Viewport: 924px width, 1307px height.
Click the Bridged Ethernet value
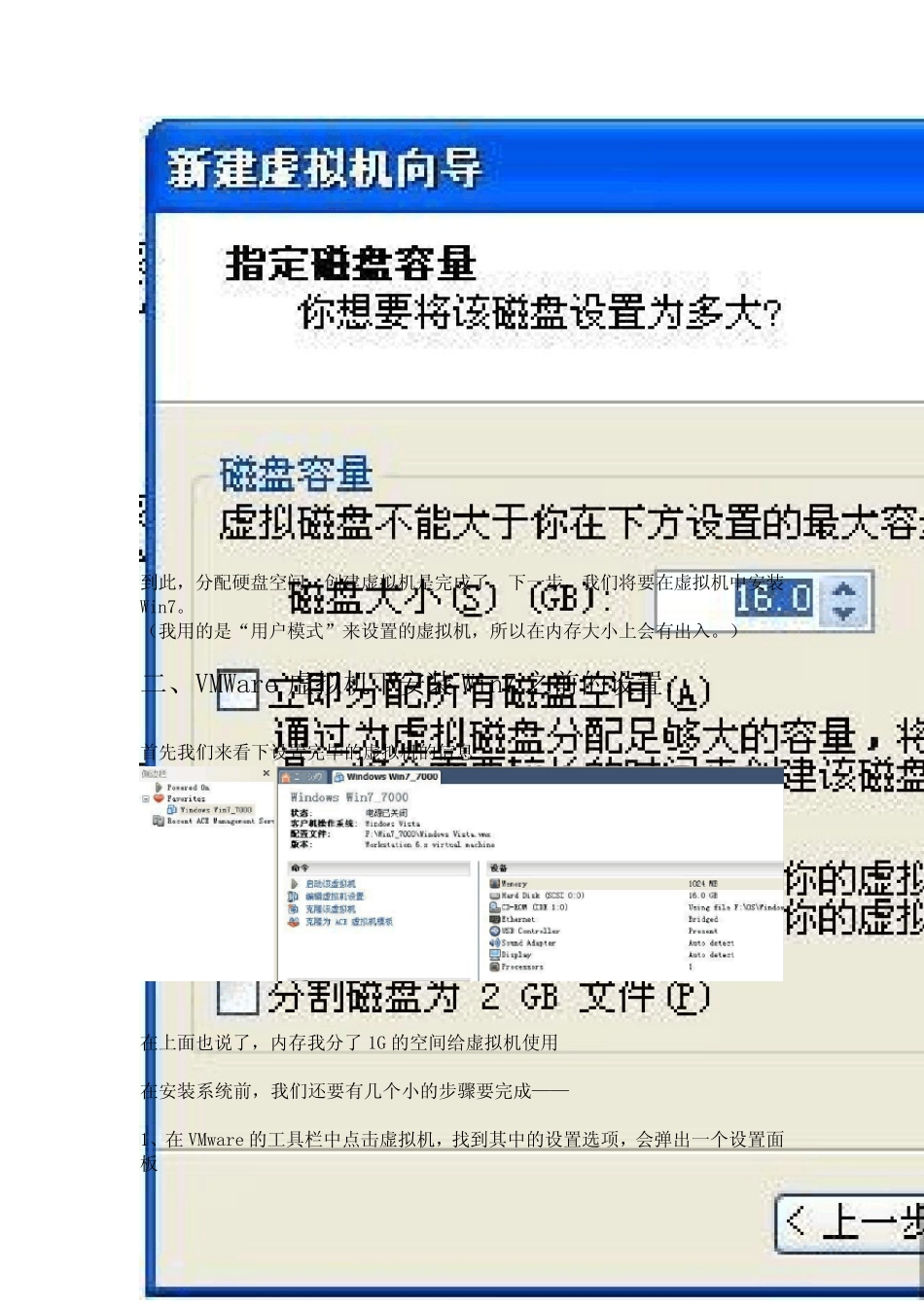click(703, 919)
